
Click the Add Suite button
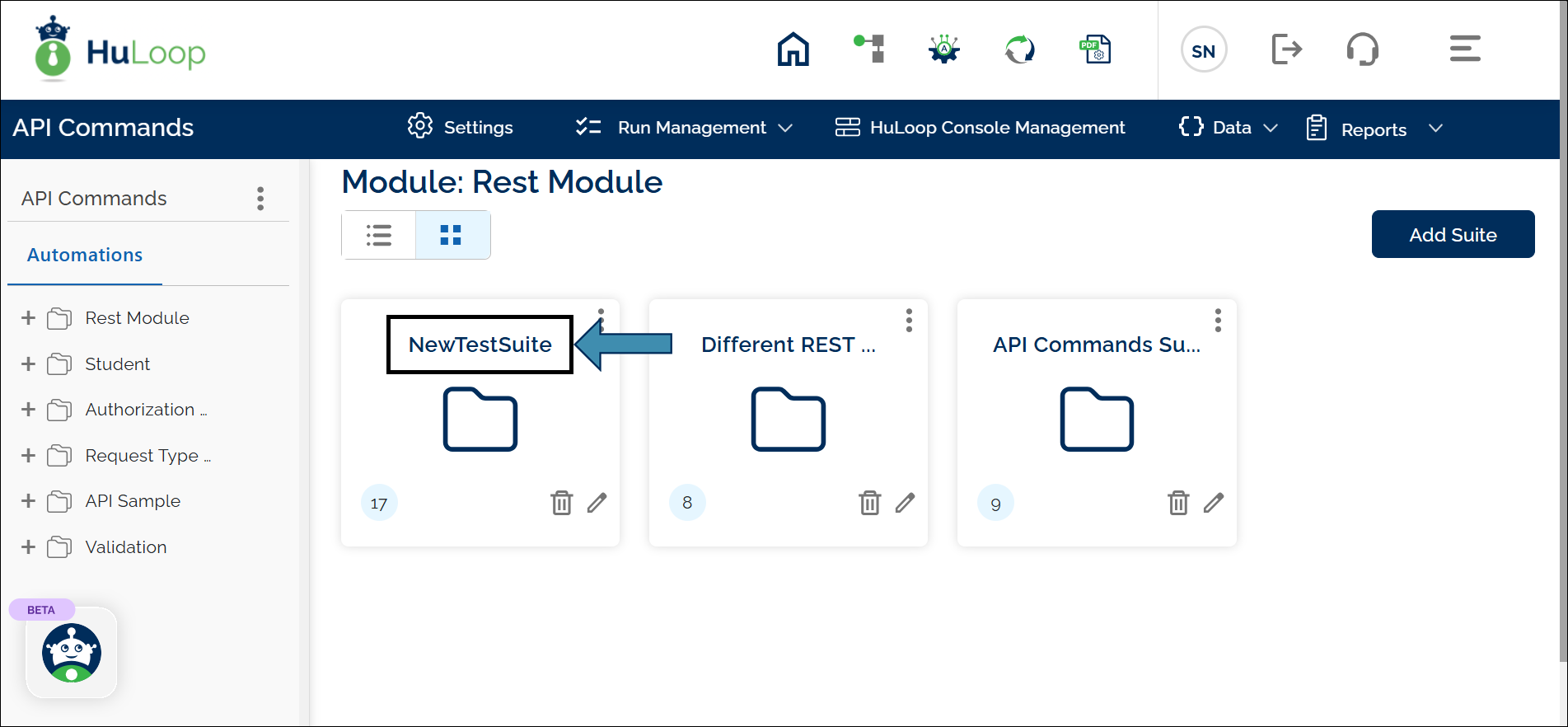[1452, 235]
